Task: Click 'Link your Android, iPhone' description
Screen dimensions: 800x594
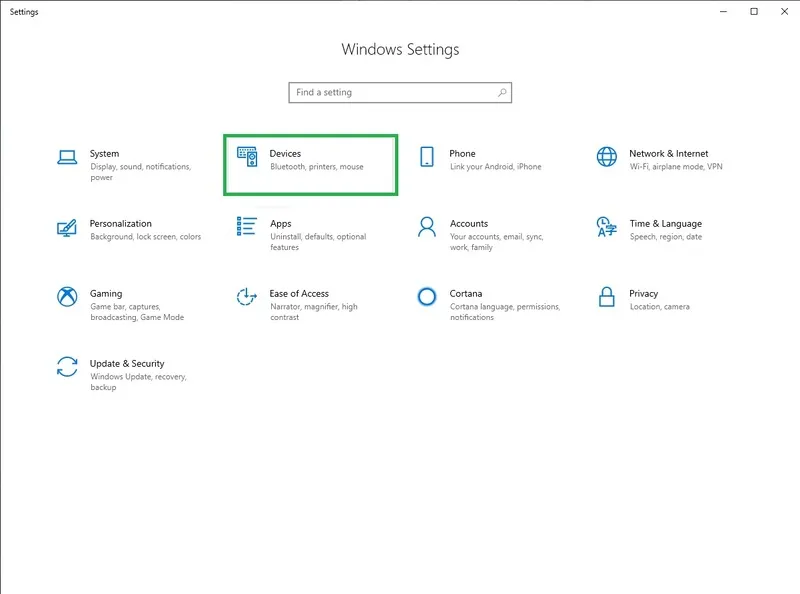Action: pyautogui.click(x=495, y=167)
